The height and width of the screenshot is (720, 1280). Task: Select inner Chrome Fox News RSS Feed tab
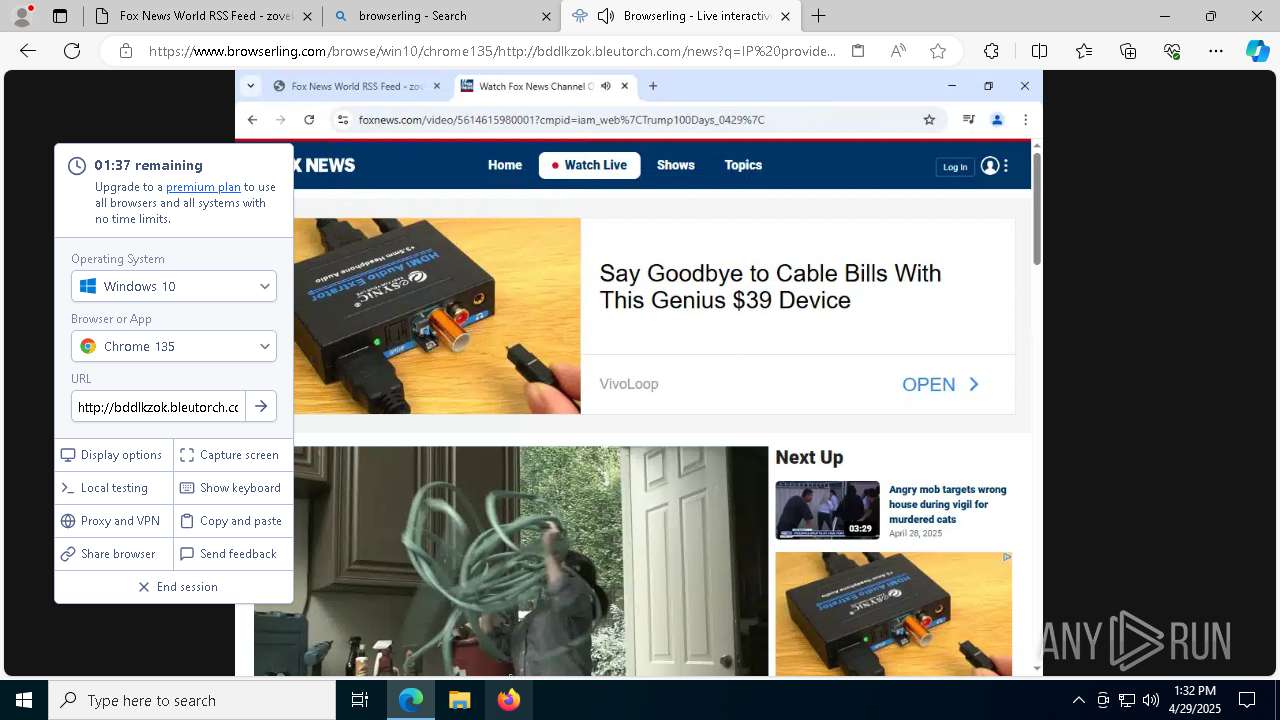pos(356,86)
